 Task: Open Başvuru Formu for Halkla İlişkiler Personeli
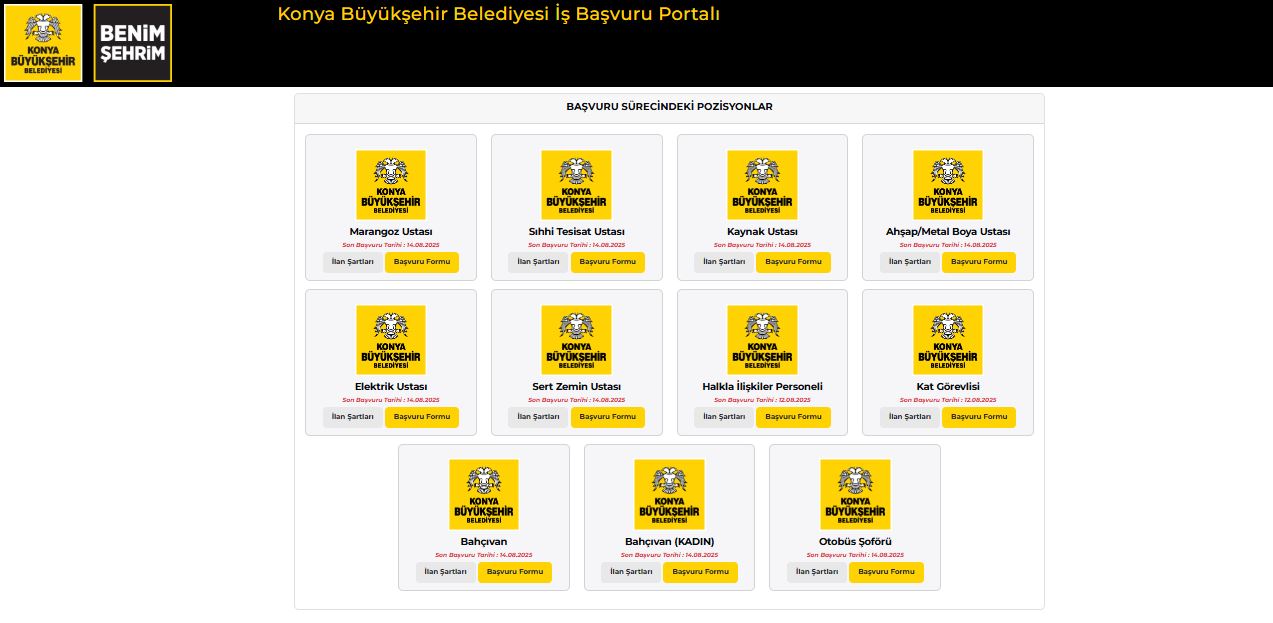793,417
